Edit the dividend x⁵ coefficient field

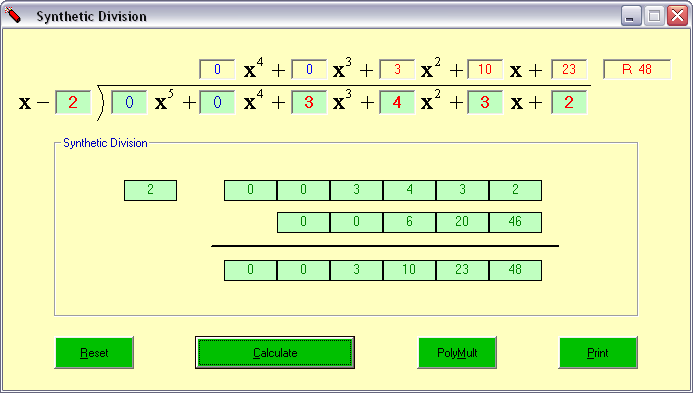(129, 102)
